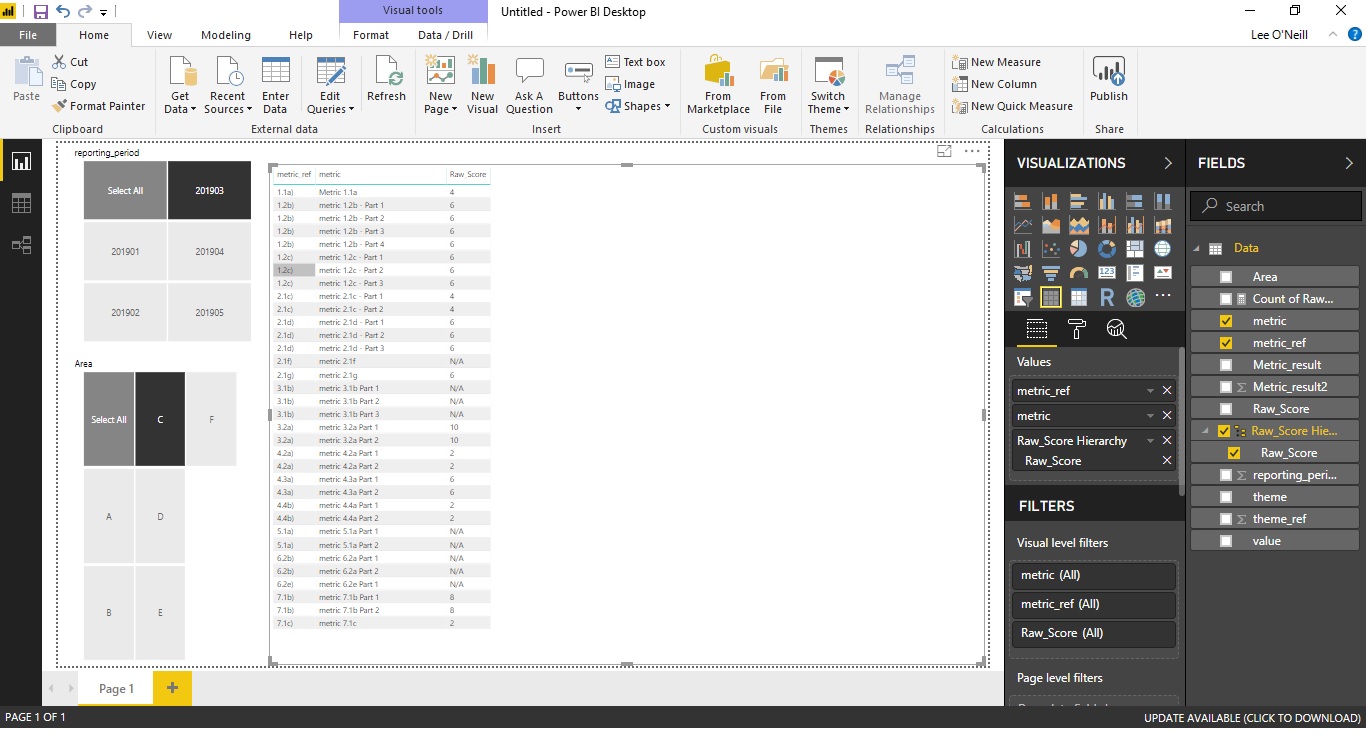Check the Metric_result field checkbox

click(1226, 365)
